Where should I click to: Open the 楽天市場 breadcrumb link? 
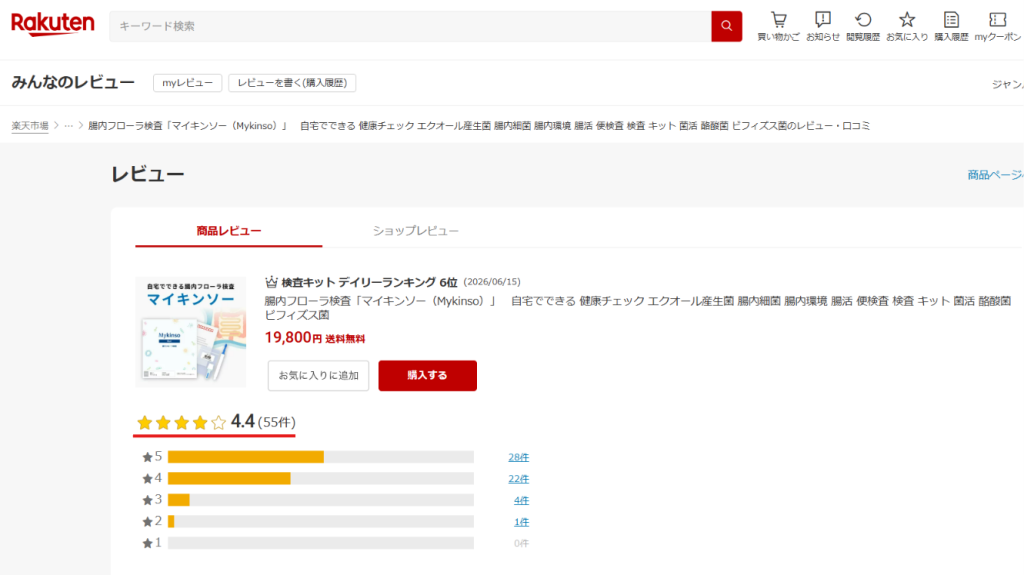pos(30,125)
